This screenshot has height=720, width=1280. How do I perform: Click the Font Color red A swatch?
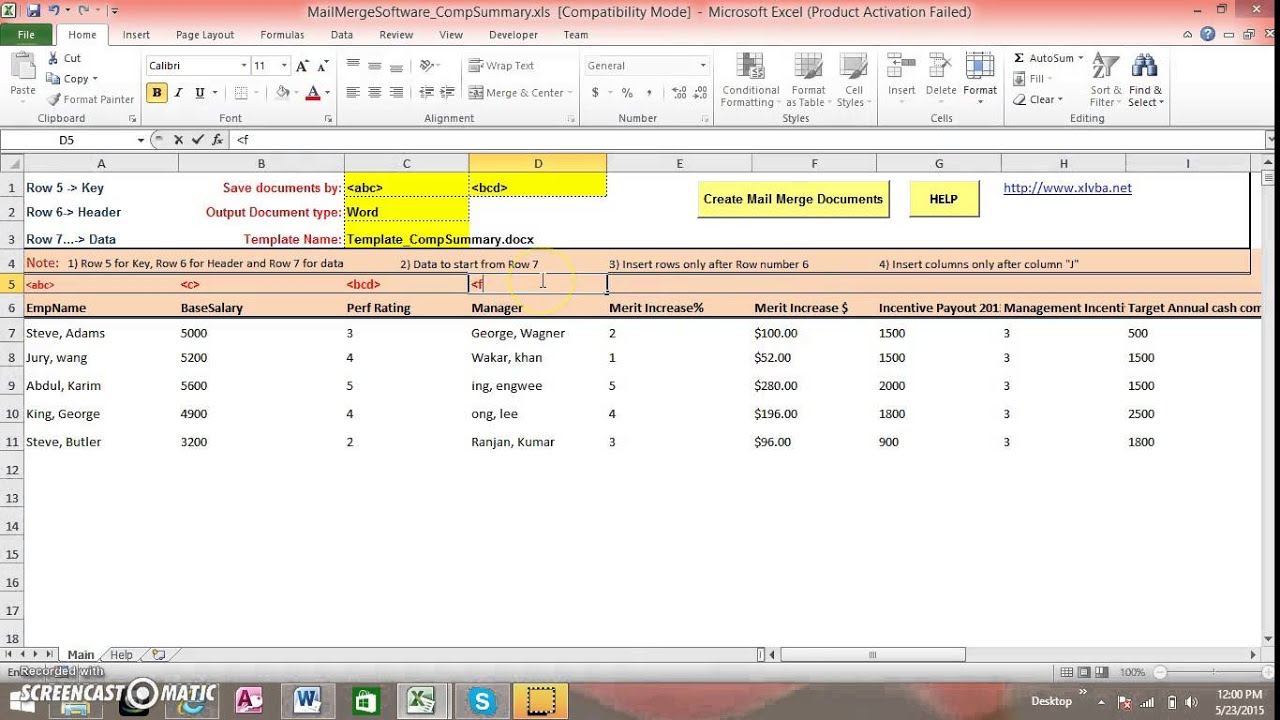pyautogui.click(x=313, y=93)
